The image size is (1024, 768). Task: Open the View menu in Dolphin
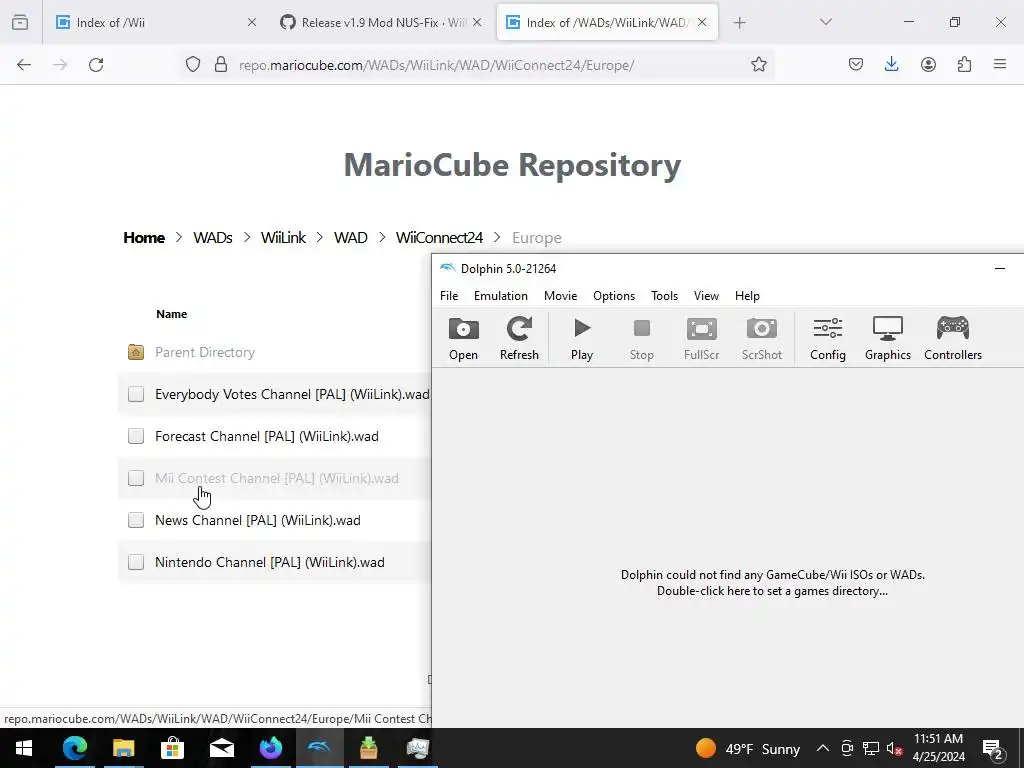click(706, 296)
